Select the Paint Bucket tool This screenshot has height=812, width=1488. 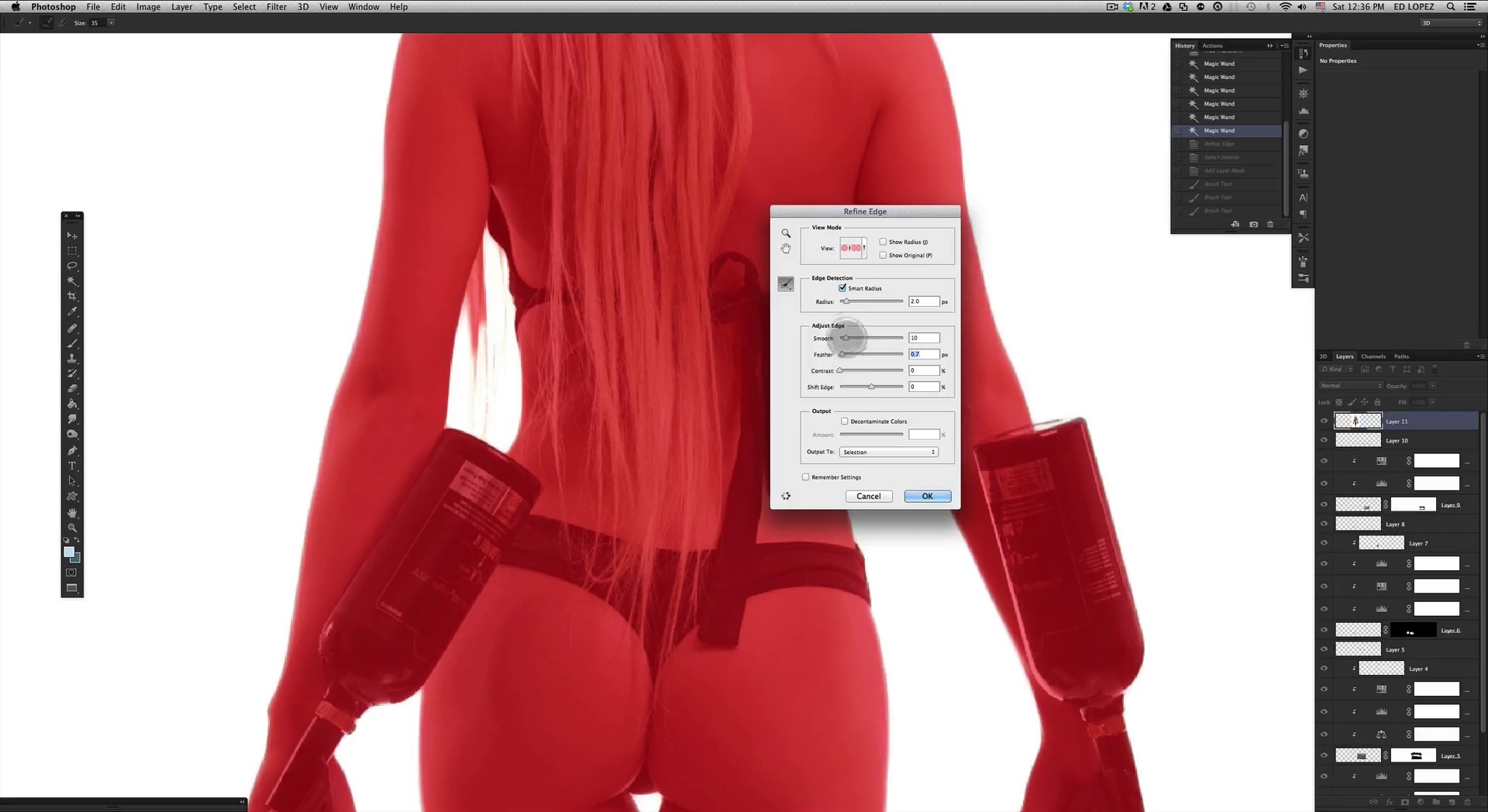72,404
